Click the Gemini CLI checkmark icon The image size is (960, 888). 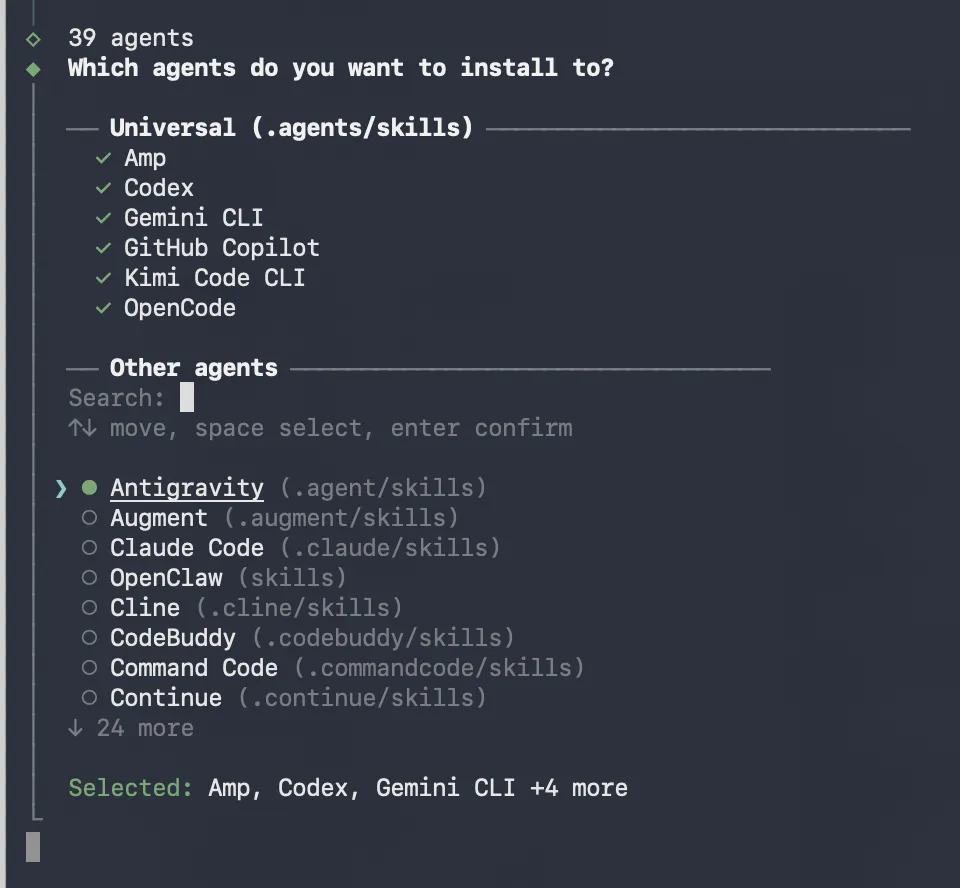(x=102, y=218)
